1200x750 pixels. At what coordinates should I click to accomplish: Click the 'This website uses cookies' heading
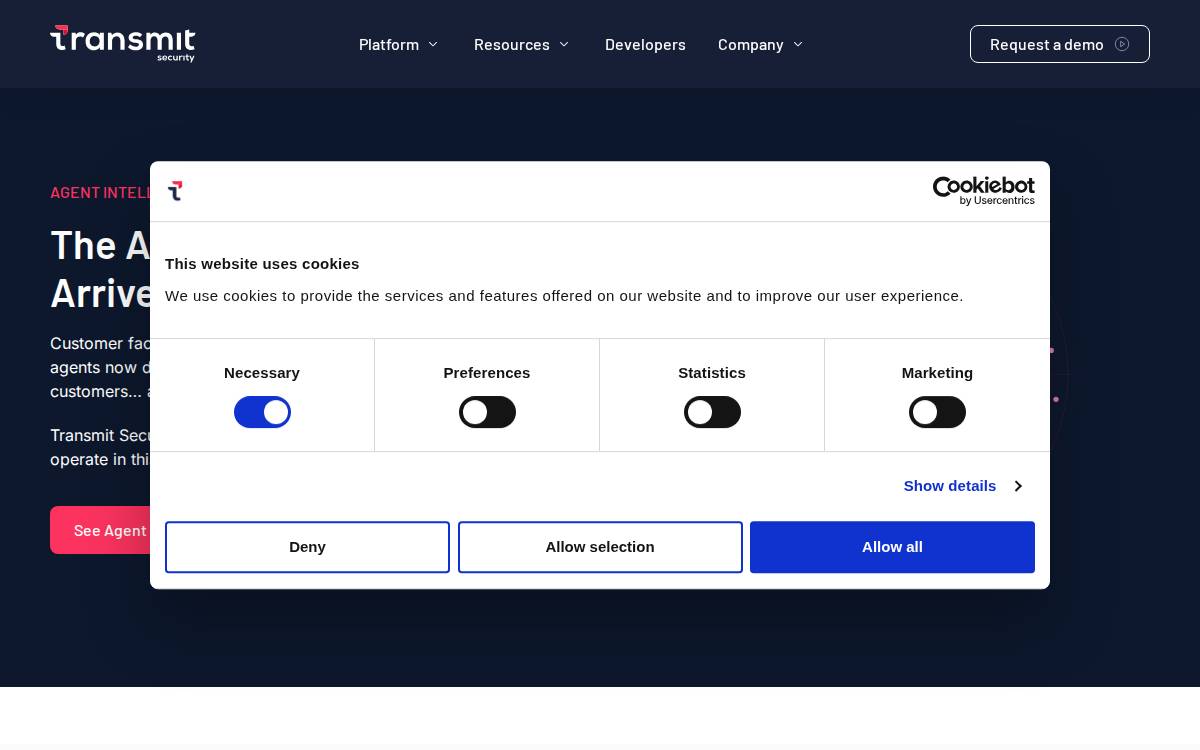(262, 264)
